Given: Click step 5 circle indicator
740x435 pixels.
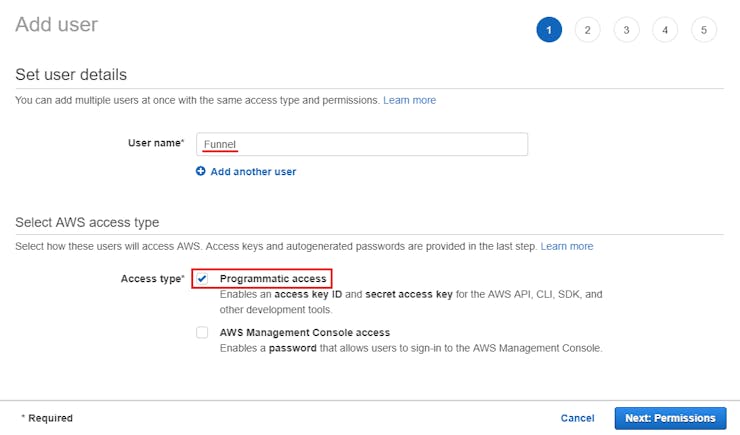Looking at the screenshot, I should [x=704, y=30].
